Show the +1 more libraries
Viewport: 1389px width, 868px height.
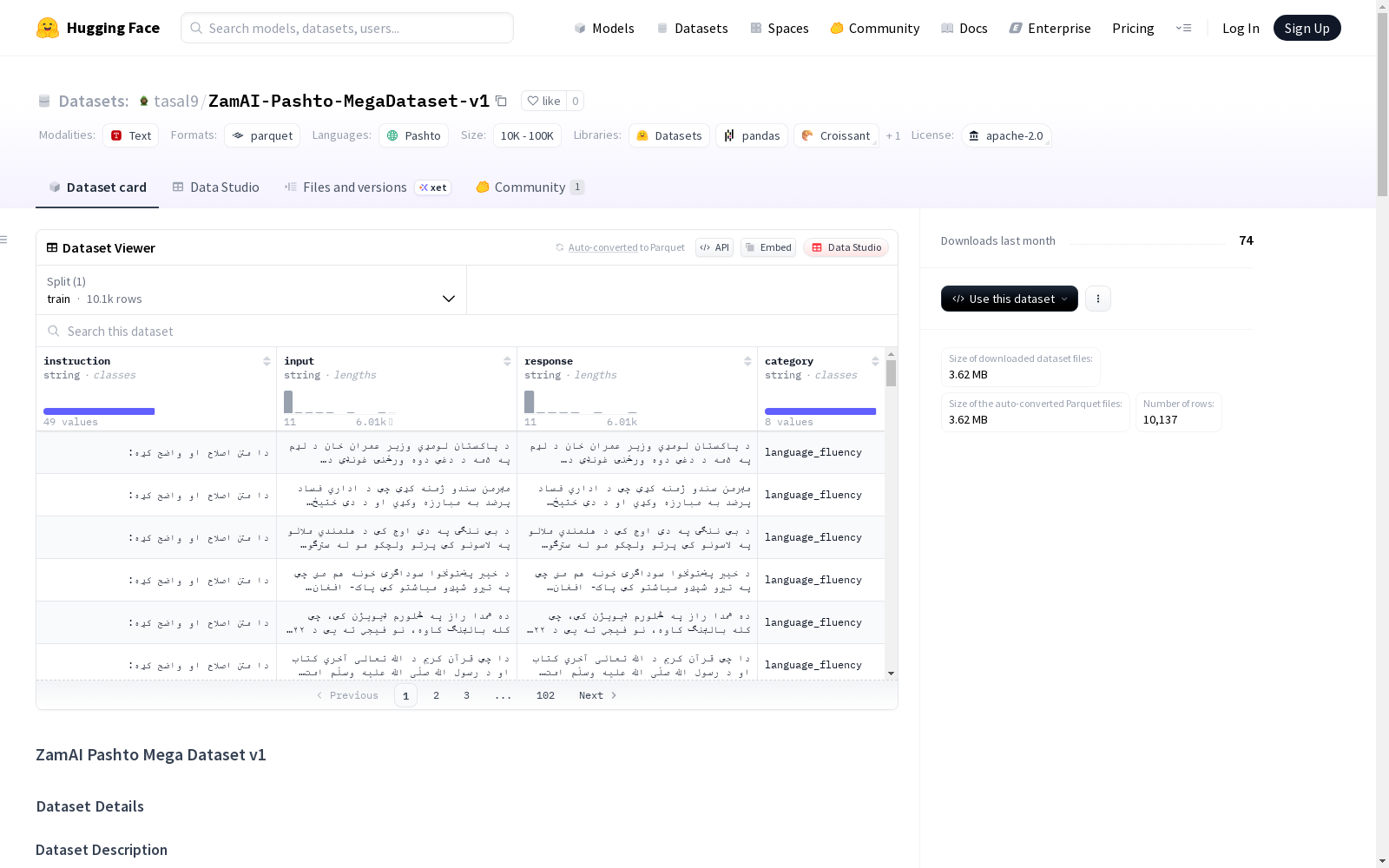[893, 136]
